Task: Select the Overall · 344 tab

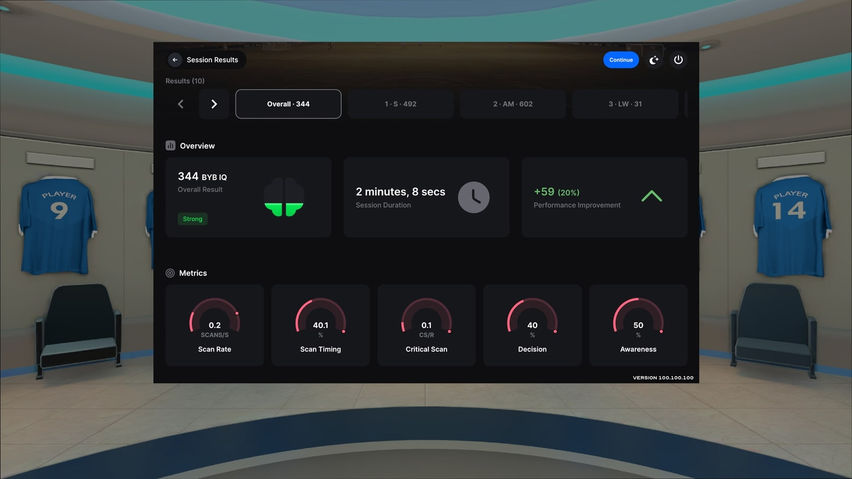Action: tap(288, 104)
